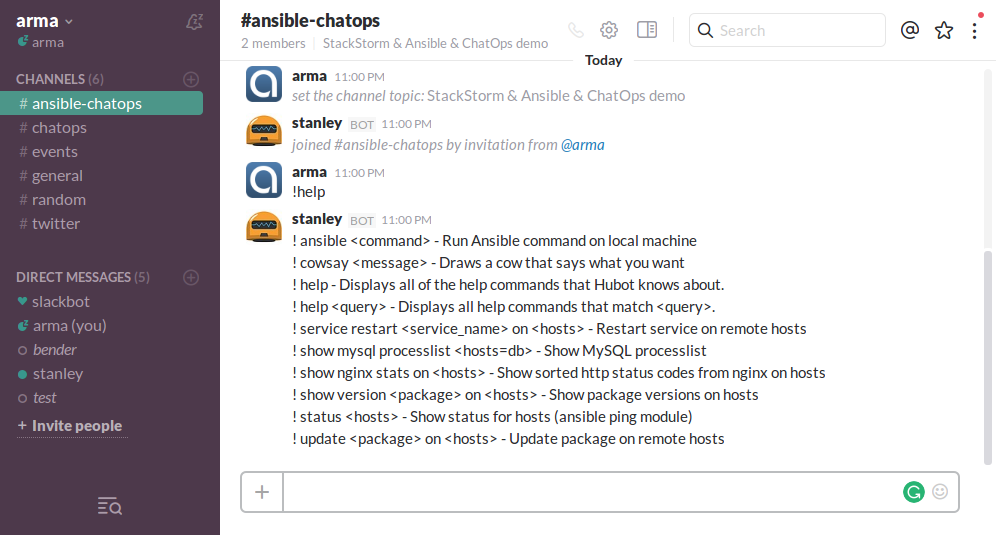Viewport: 996px width, 535px height.
Task: Click the emoji smiley icon in message box
Action: click(940, 491)
